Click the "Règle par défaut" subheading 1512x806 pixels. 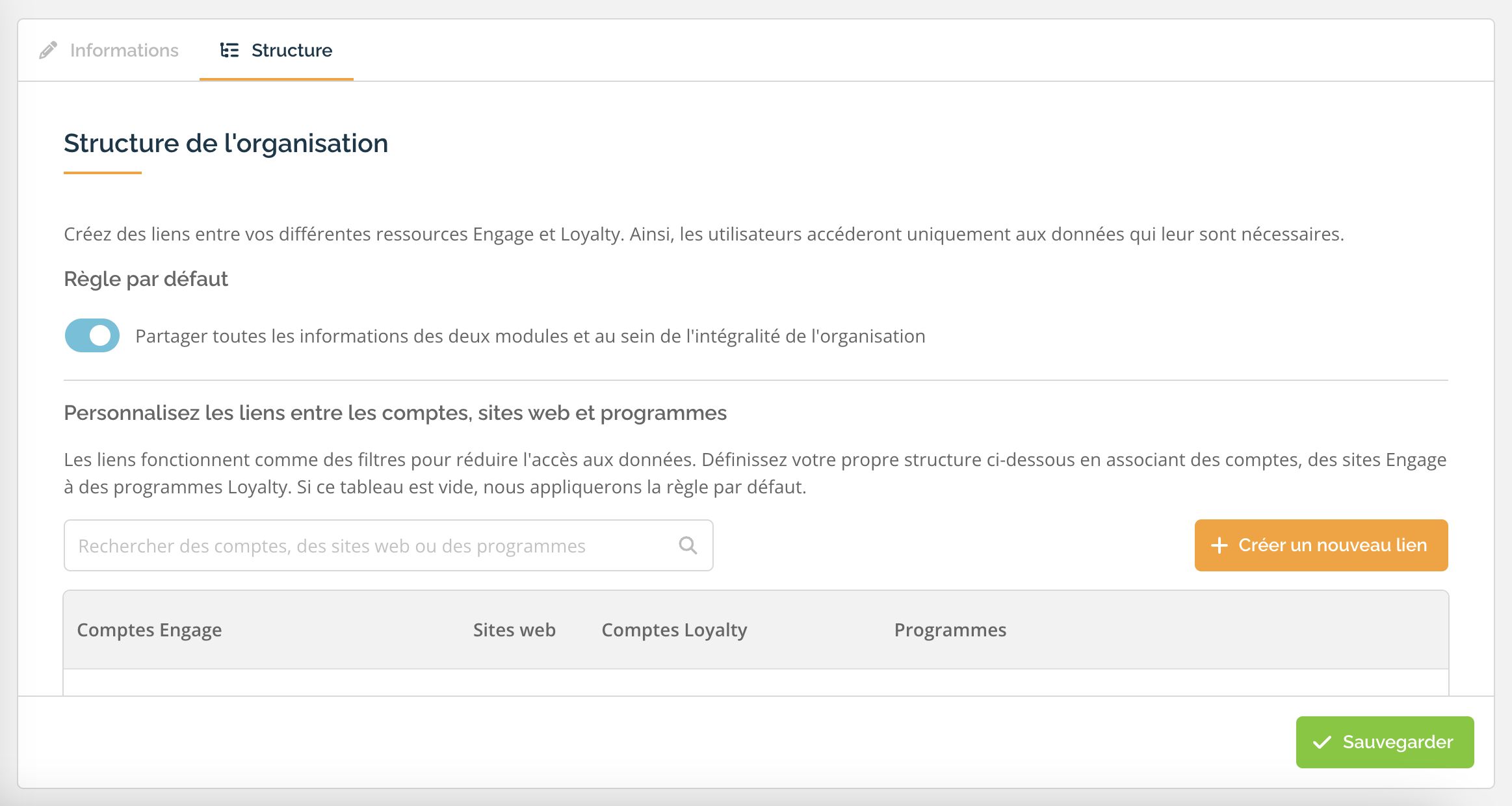[146, 279]
